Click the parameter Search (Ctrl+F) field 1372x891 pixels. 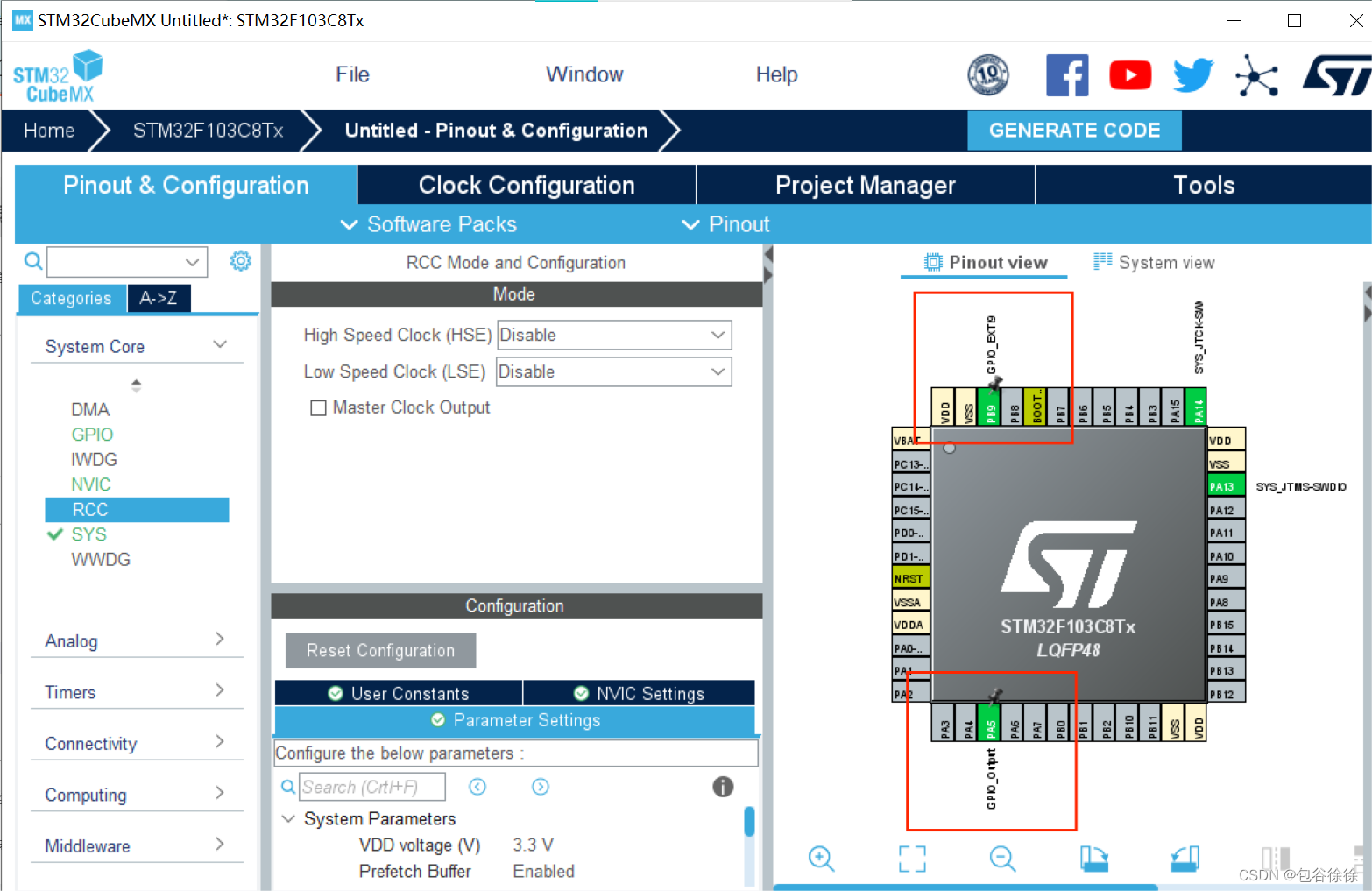coord(372,787)
